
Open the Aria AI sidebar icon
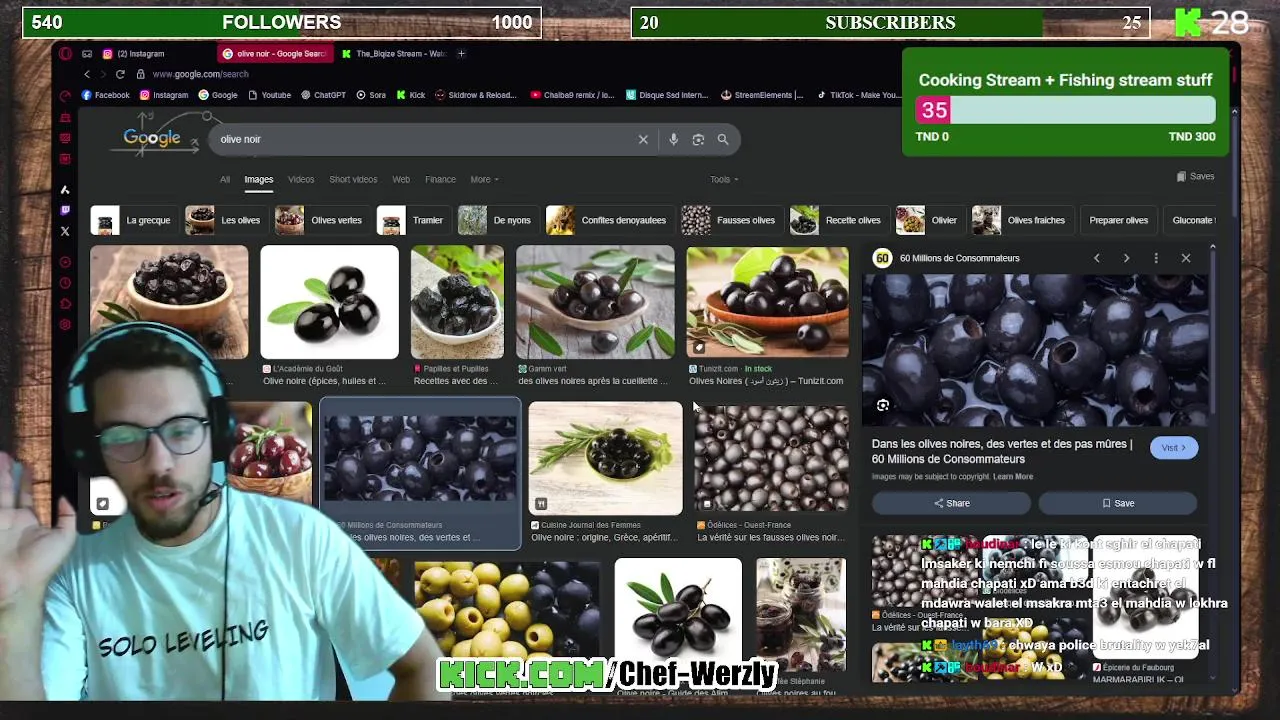click(x=65, y=190)
